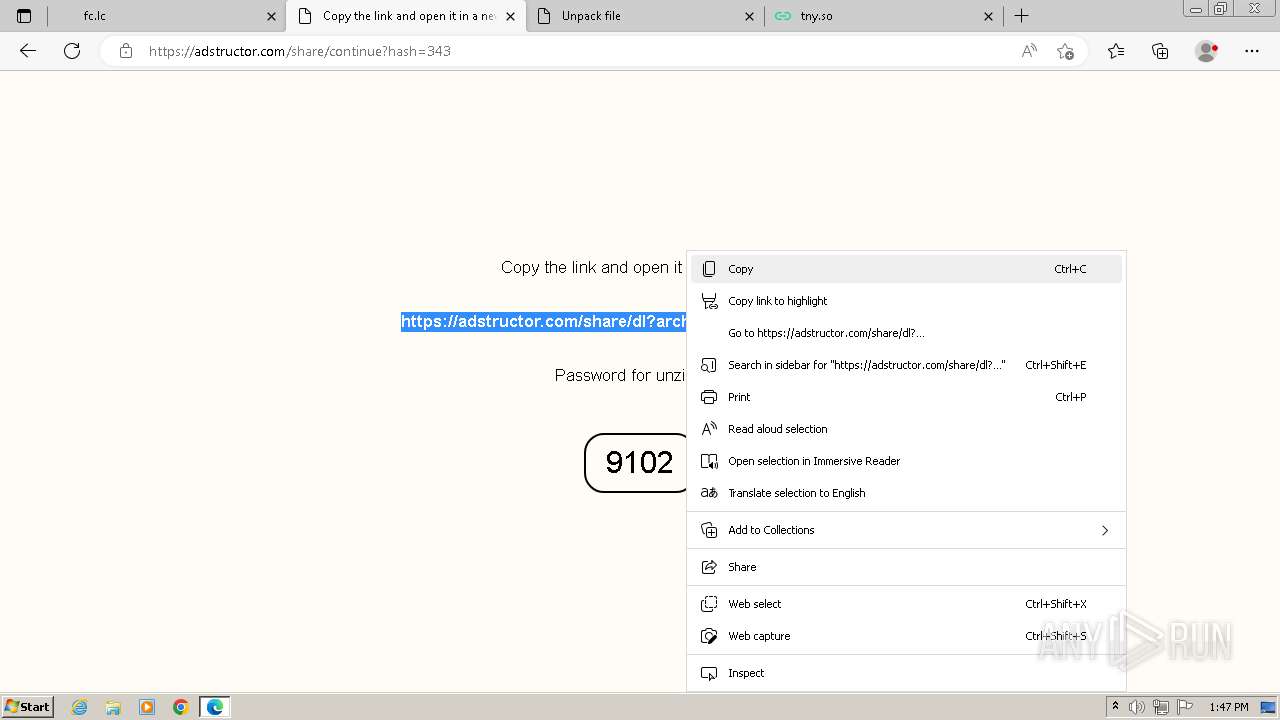This screenshot has height=720, width=1280.
Task: Open Inspect developer tools
Action: (x=906, y=673)
